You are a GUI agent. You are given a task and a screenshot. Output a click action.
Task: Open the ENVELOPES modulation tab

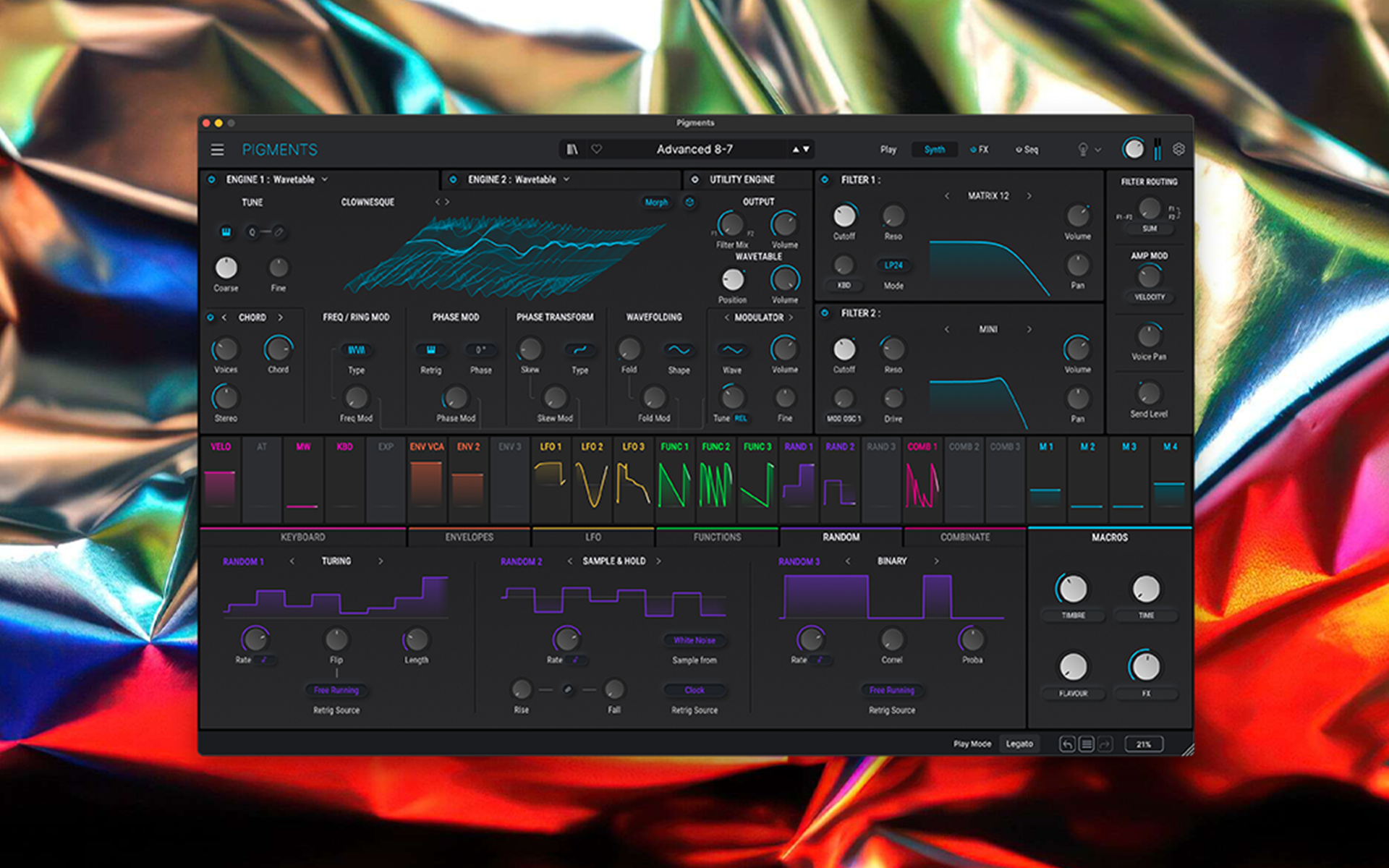pyautogui.click(x=469, y=537)
